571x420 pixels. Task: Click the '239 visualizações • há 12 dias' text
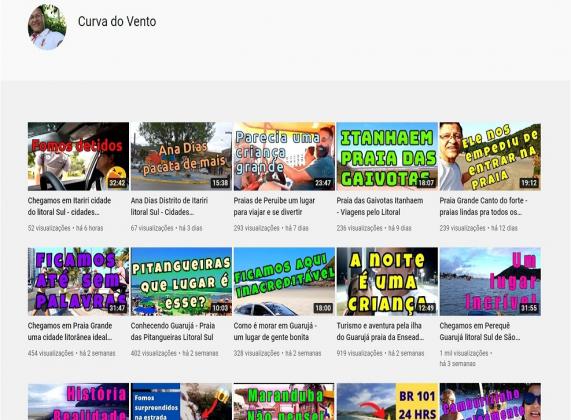tap(479, 228)
